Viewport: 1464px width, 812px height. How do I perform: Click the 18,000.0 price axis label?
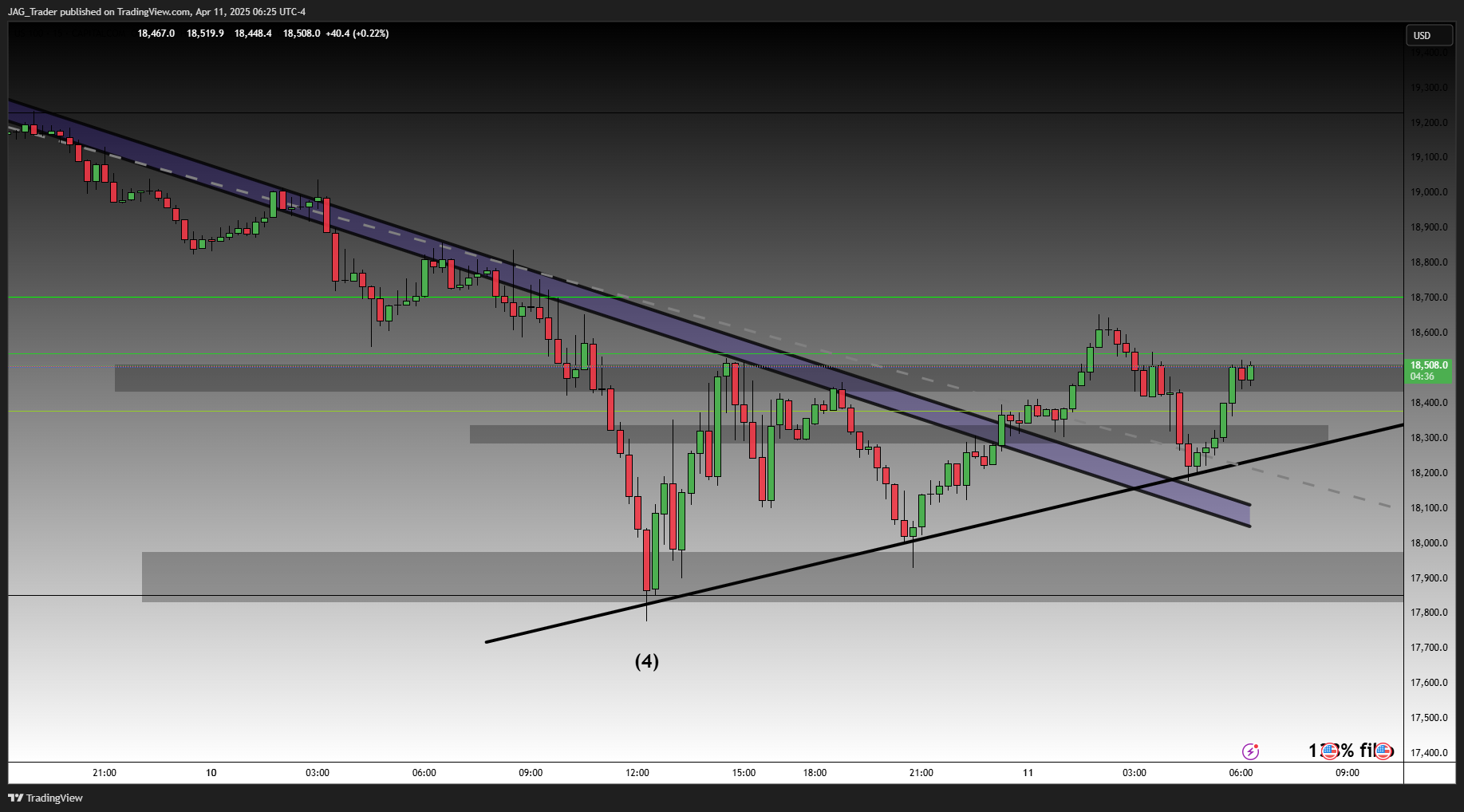pyautogui.click(x=1429, y=543)
